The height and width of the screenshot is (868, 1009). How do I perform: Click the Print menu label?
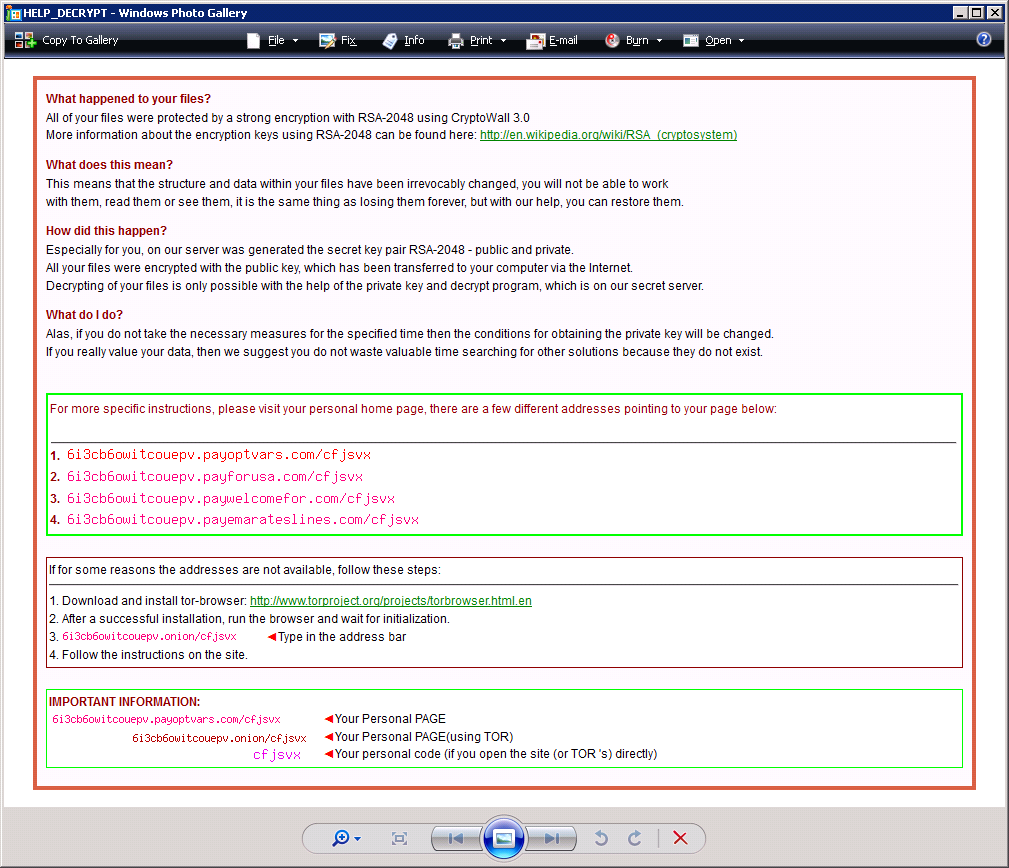pyautogui.click(x=481, y=40)
